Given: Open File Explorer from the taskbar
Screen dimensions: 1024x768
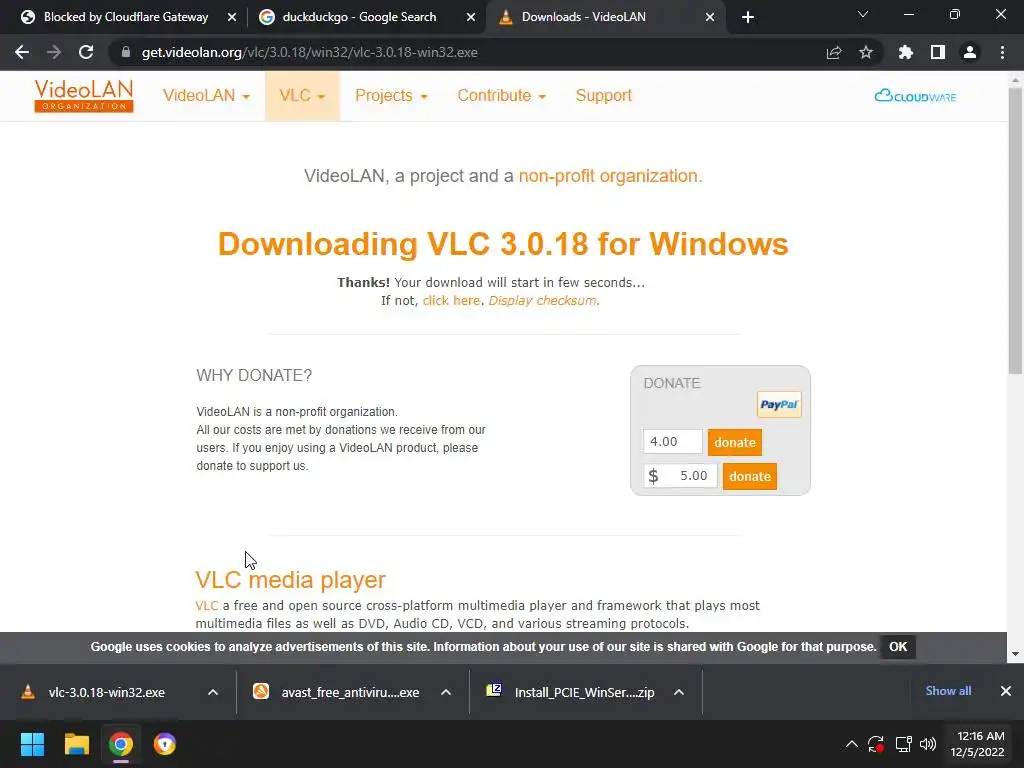Looking at the screenshot, I should (77, 744).
